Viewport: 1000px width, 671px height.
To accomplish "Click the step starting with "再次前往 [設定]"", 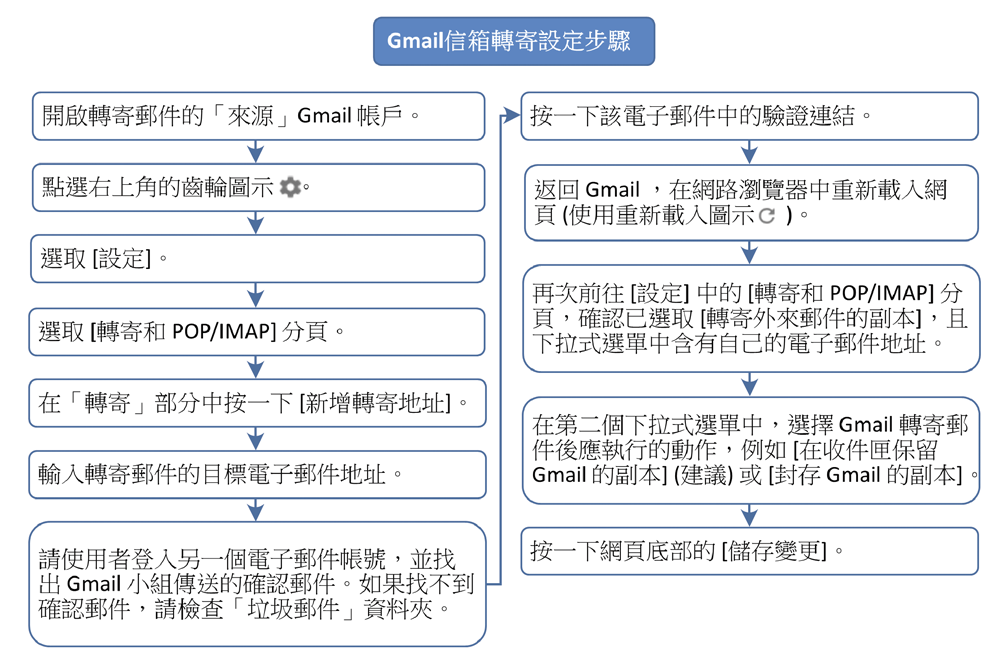I will (x=751, y=318).
